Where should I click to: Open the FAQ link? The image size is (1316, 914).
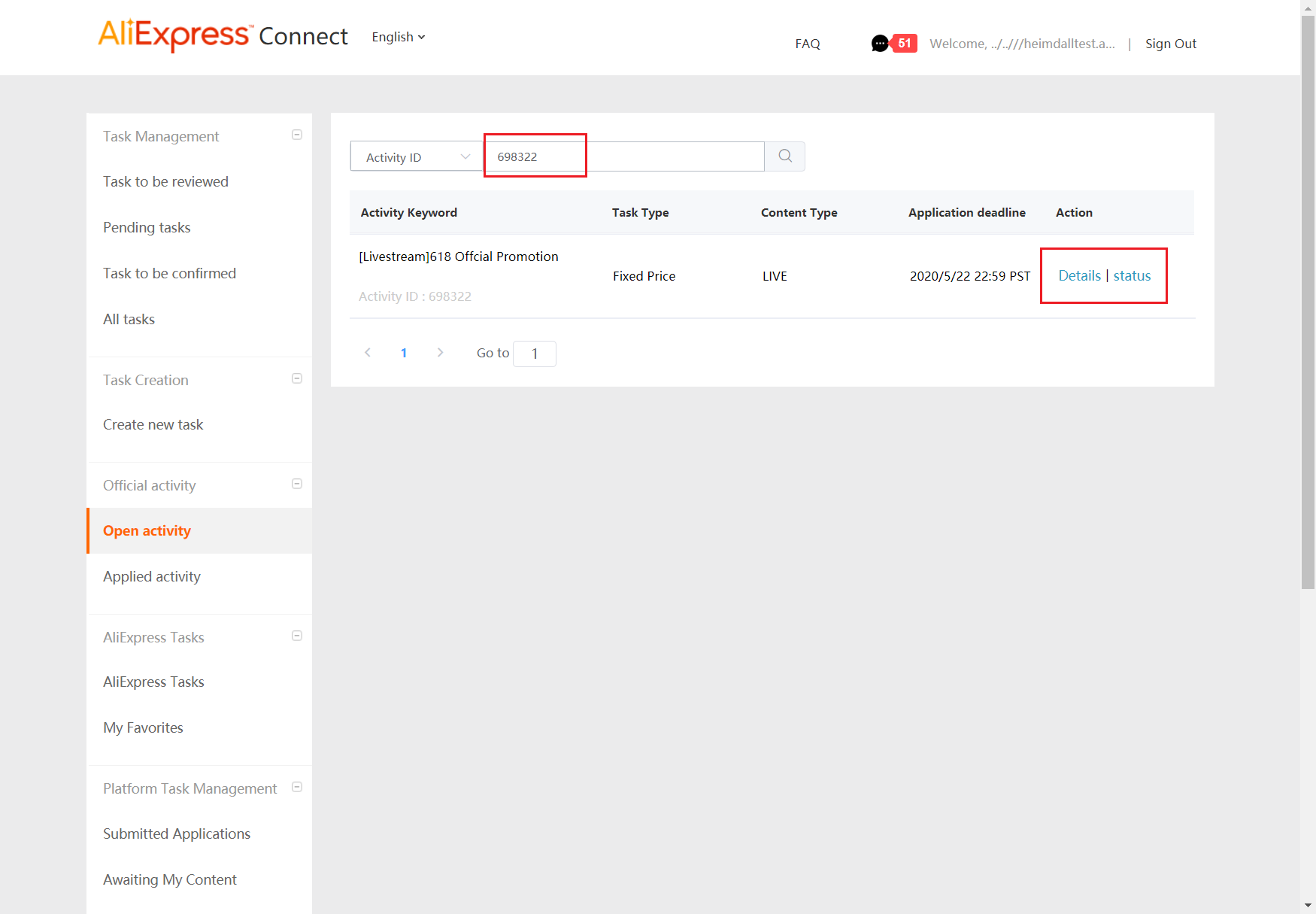[x=808, y=44]
